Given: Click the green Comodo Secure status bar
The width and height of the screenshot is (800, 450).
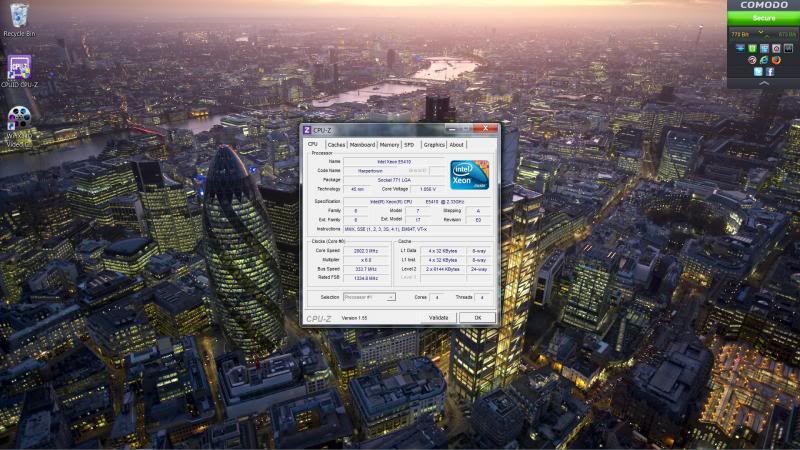Looking at the screenshot, I should pyautogui.click(x=763, y=18).
